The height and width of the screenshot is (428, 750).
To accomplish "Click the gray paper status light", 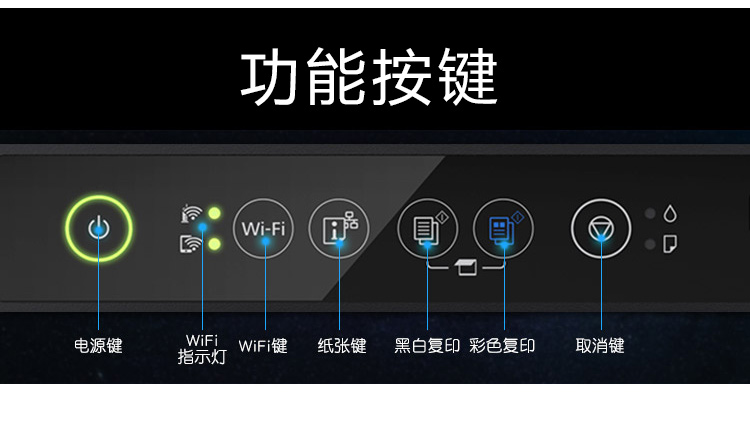I will coord(650,244).
